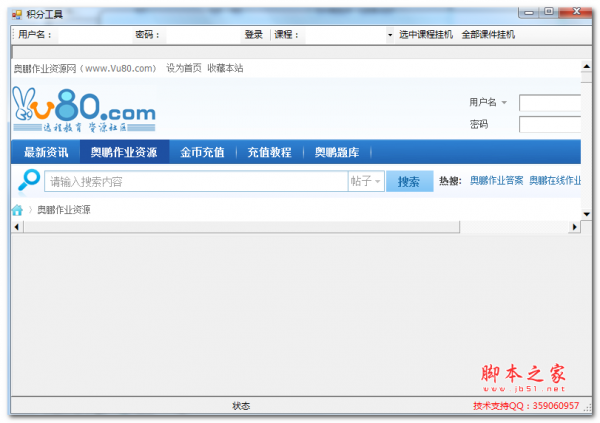Click the 积分工具 title bar app icon
Viewport: 600px width, 423px height.
(16, 15)
